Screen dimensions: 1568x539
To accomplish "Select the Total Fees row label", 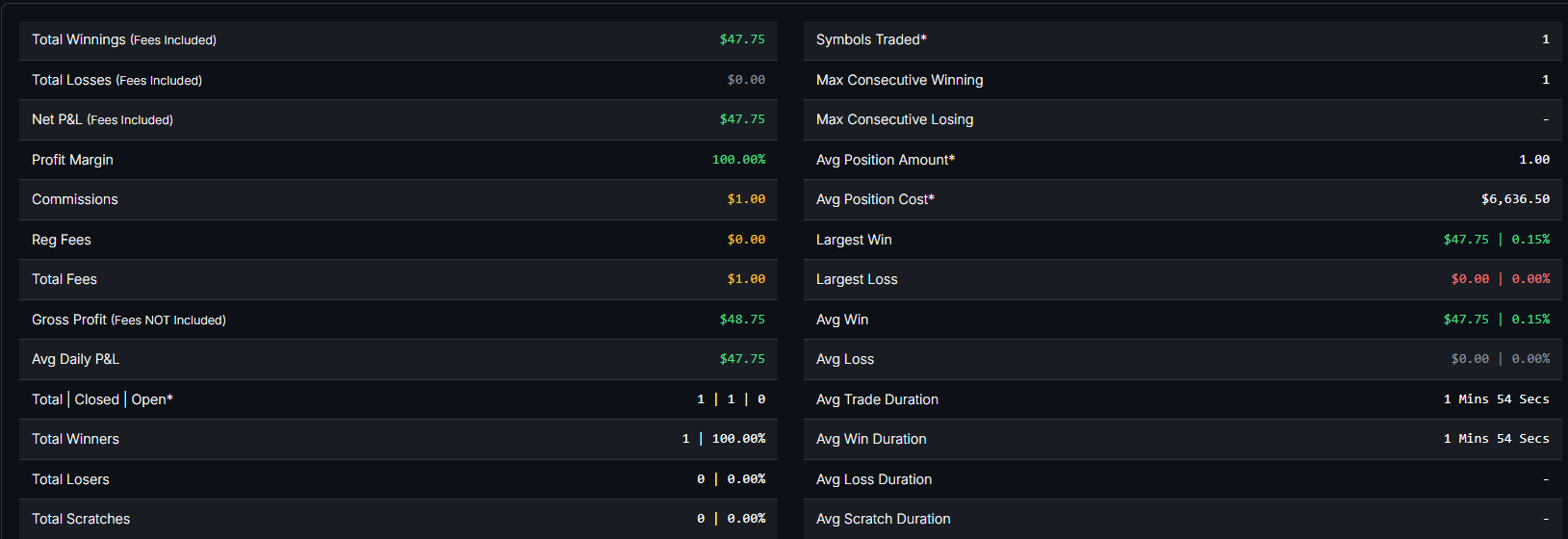I will 64,279.
